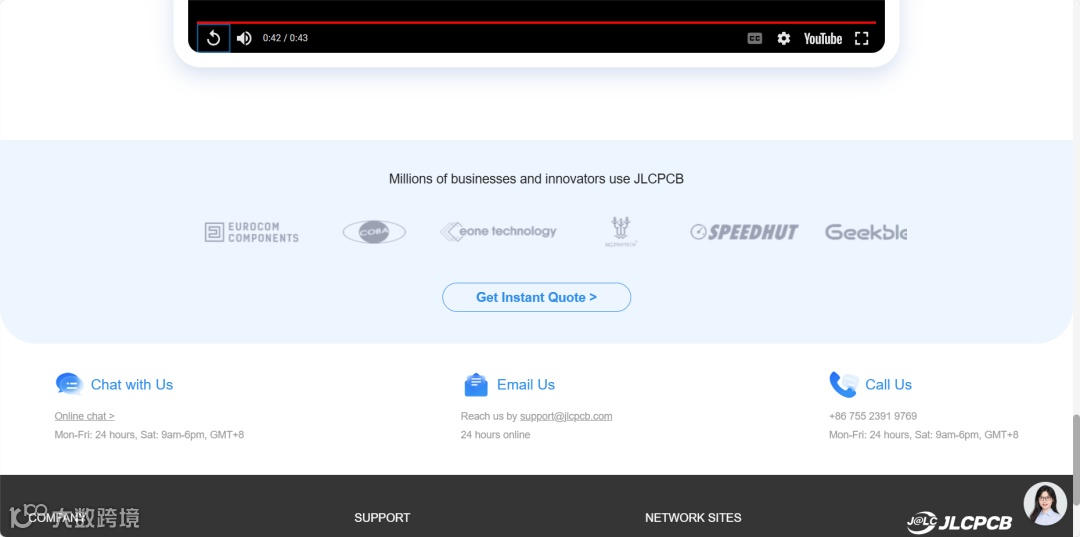Screen dimensions: 1080x537
Task: Click the Chat with Us heading
Action: click(x=132, y=385)
